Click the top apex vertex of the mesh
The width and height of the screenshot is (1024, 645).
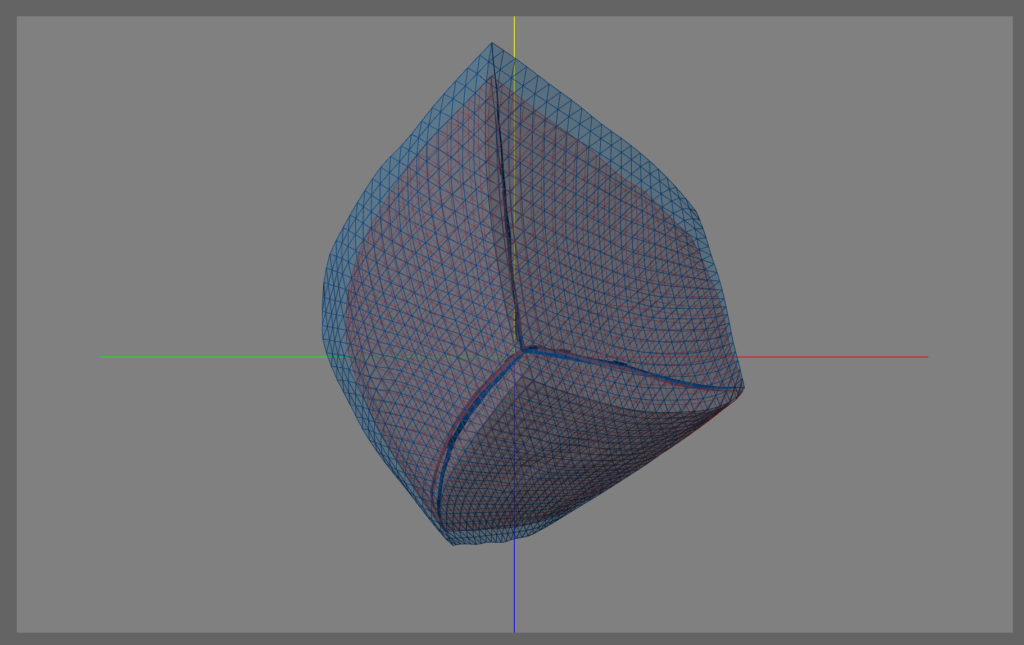492,43
